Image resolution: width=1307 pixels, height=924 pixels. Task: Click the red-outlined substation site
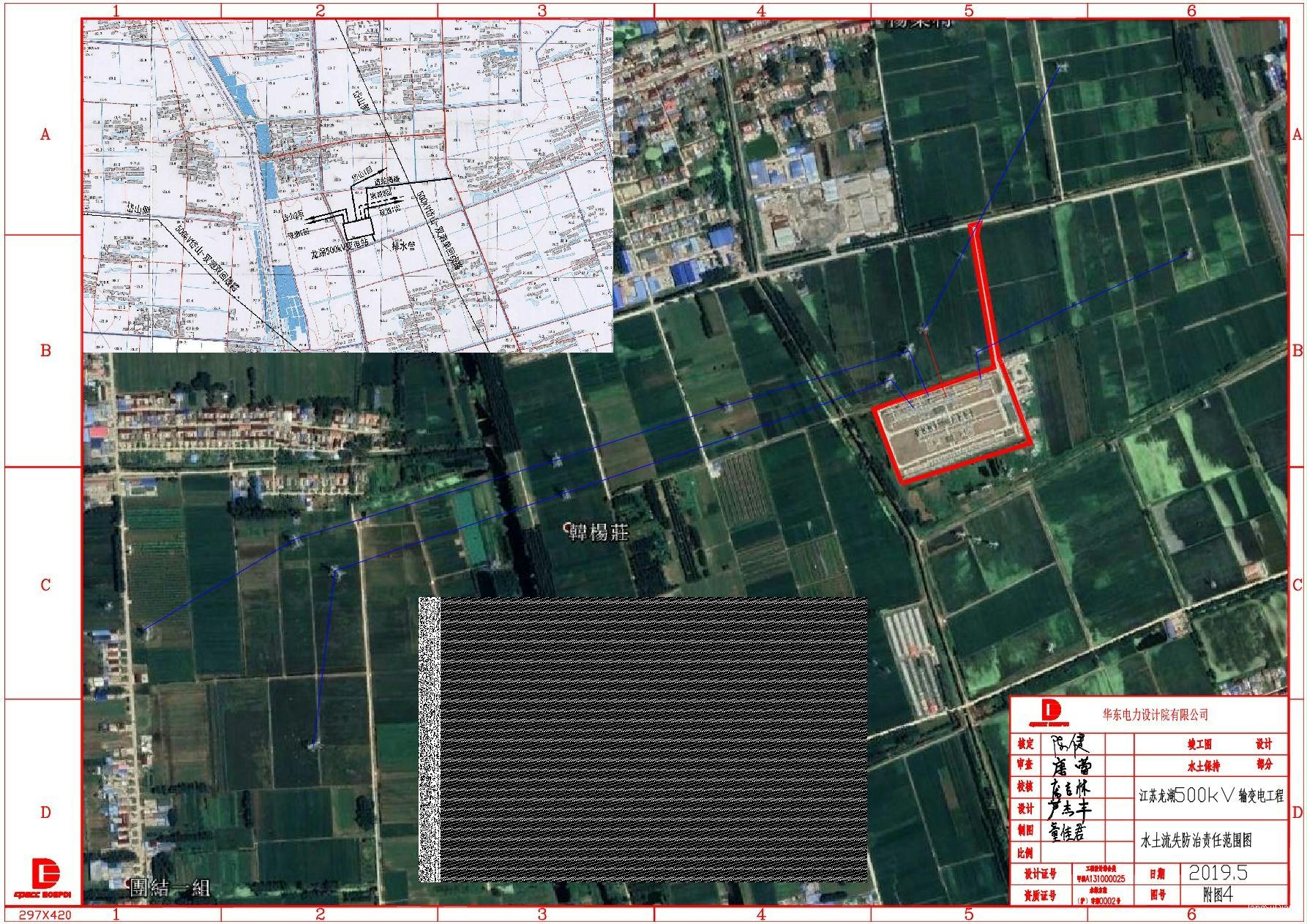(951, 425)
